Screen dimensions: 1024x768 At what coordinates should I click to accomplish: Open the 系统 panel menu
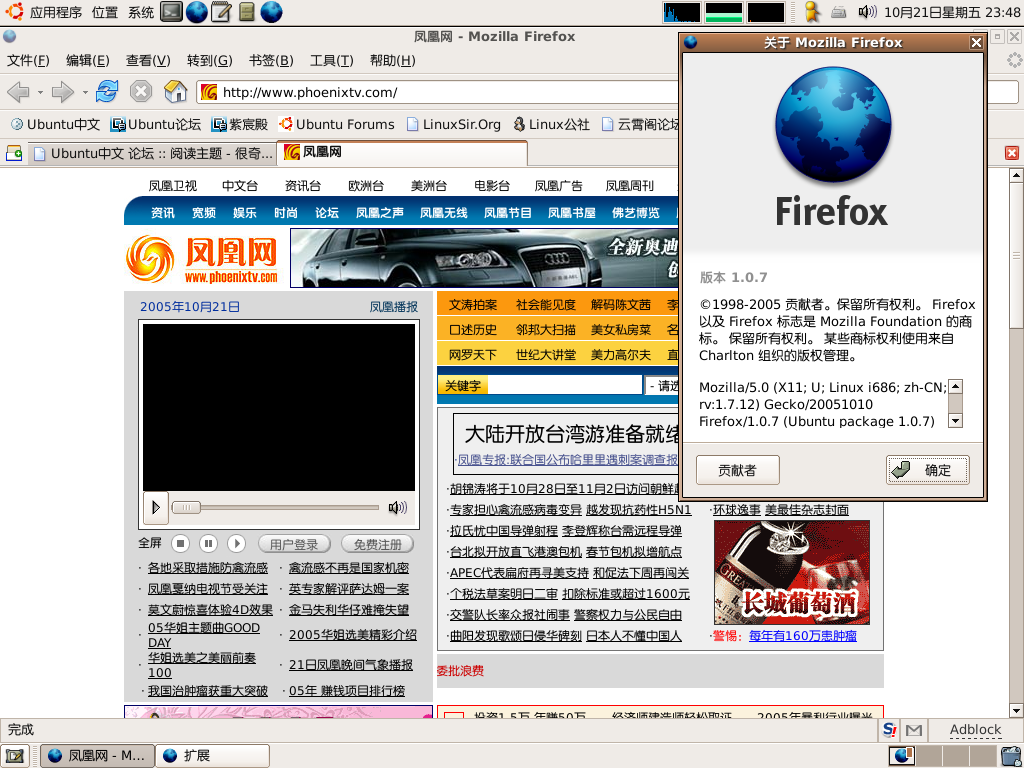tap(141, 12)
